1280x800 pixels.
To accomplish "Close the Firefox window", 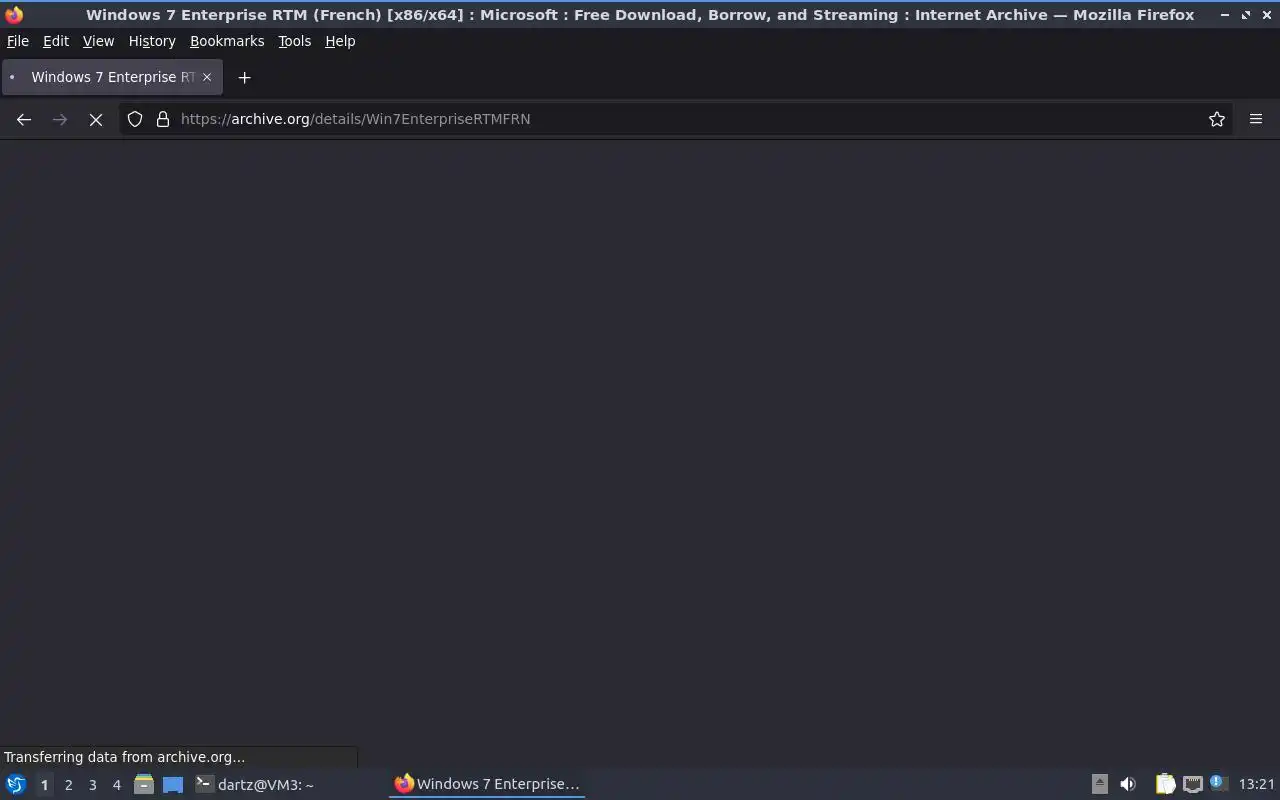I will point(1266,15).
